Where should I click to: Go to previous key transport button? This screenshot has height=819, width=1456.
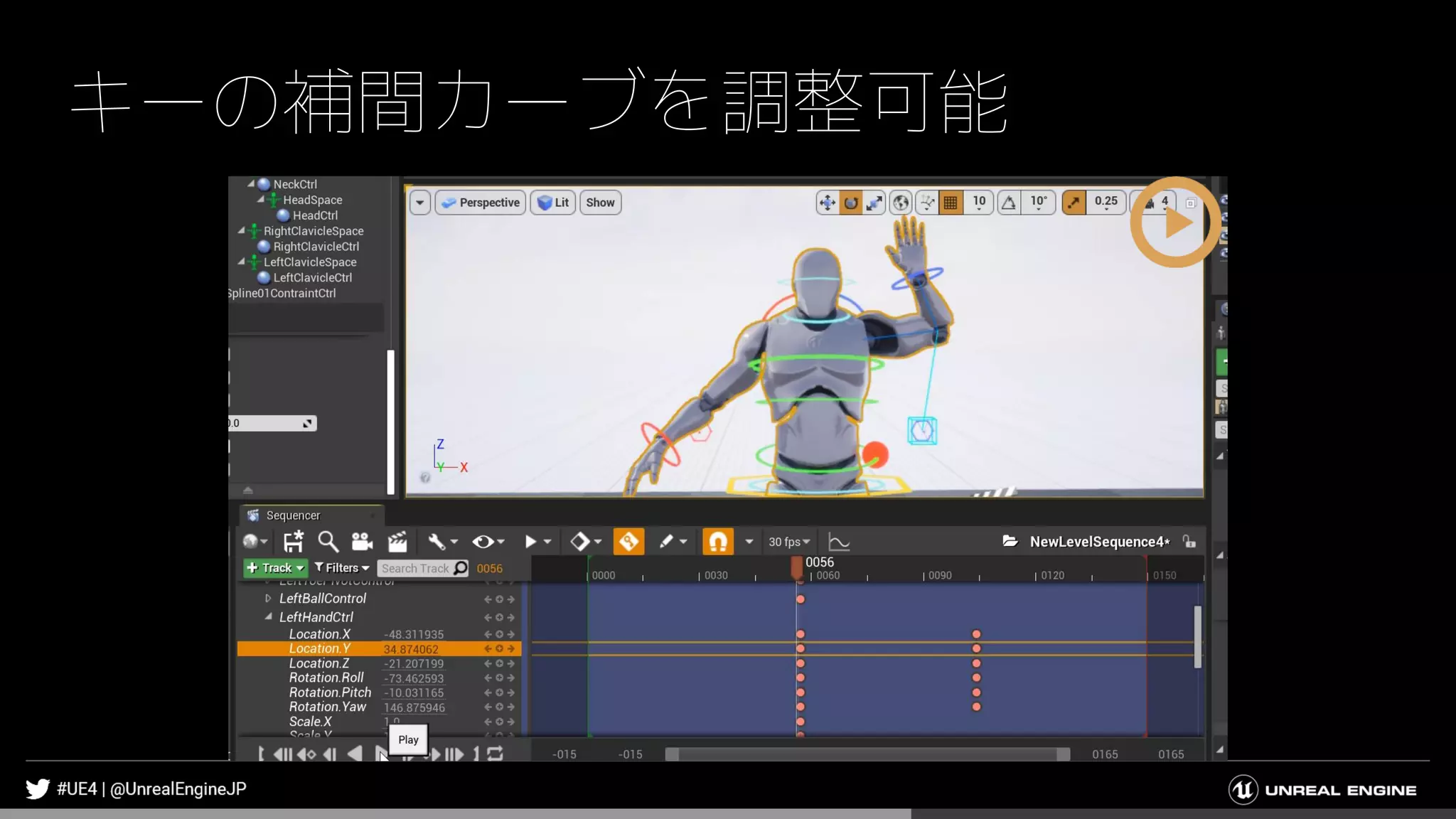[x=306, y=754]
